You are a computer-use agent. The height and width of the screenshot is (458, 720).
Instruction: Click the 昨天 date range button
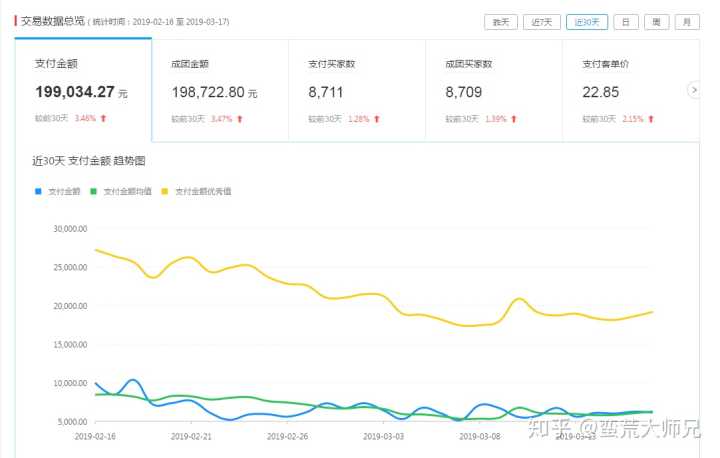click(x=500, y=21)
